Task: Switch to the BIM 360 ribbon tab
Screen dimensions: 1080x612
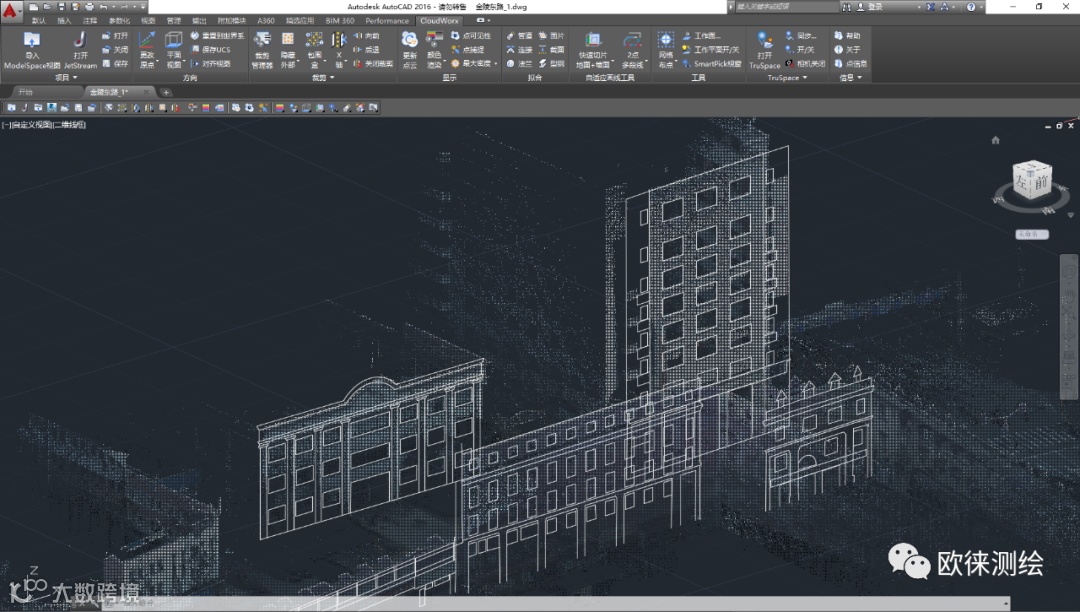Action: (339, 20)
